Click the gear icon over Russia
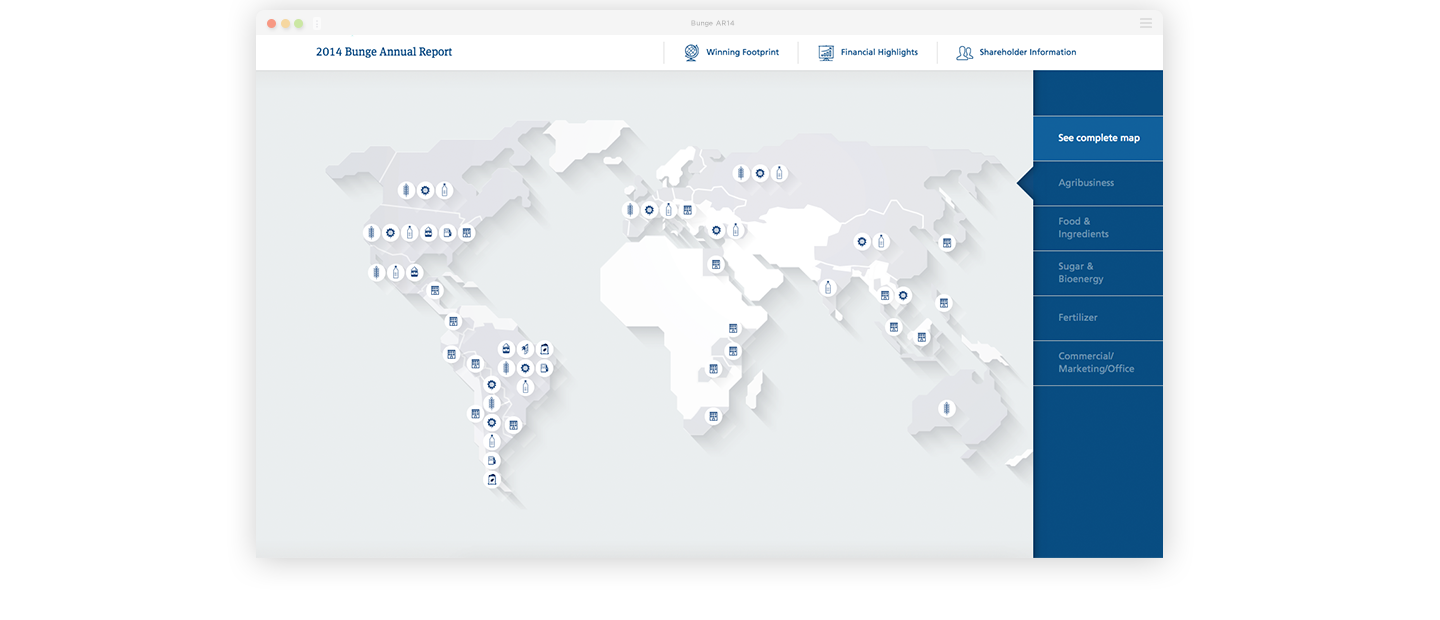The image size is (1440, 620). (x=760, y=173)
